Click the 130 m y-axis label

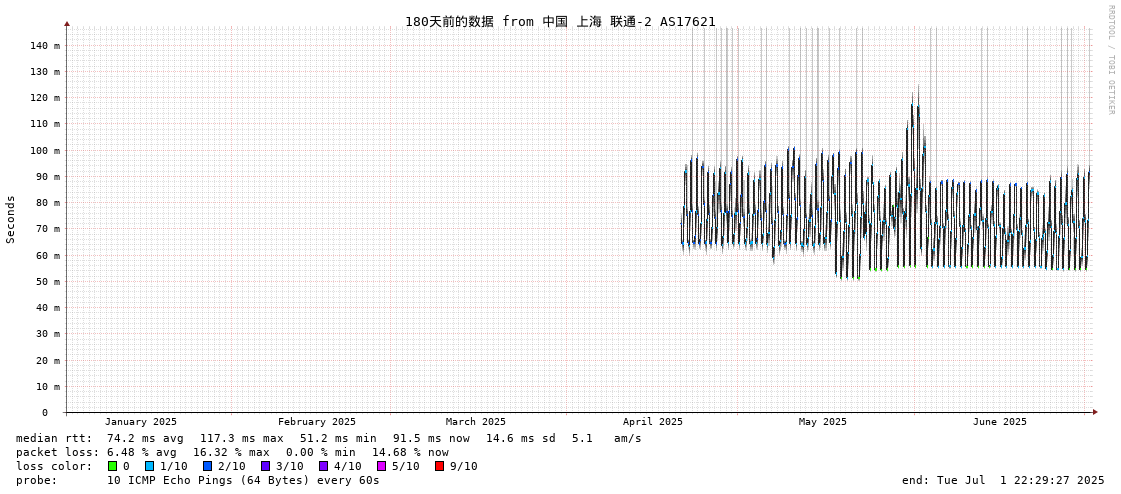(x=45, y=71)
